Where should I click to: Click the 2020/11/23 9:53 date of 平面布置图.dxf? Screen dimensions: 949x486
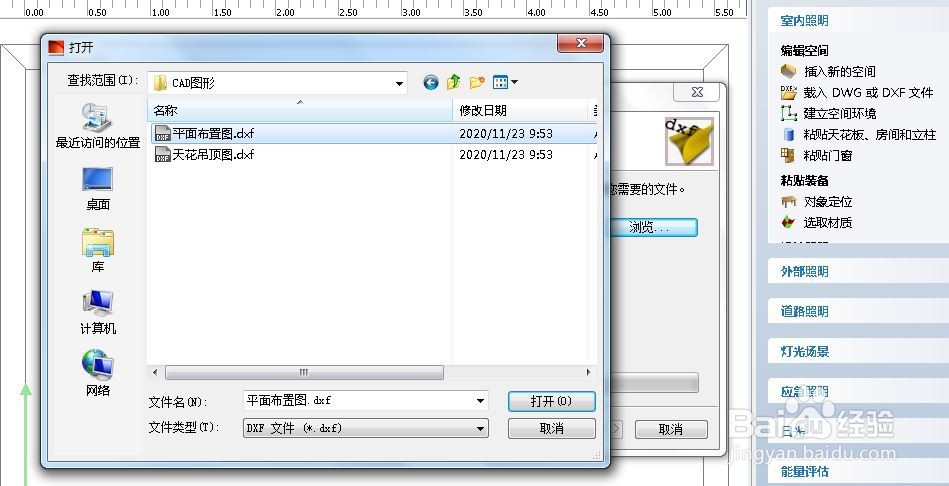click(506, 134)
